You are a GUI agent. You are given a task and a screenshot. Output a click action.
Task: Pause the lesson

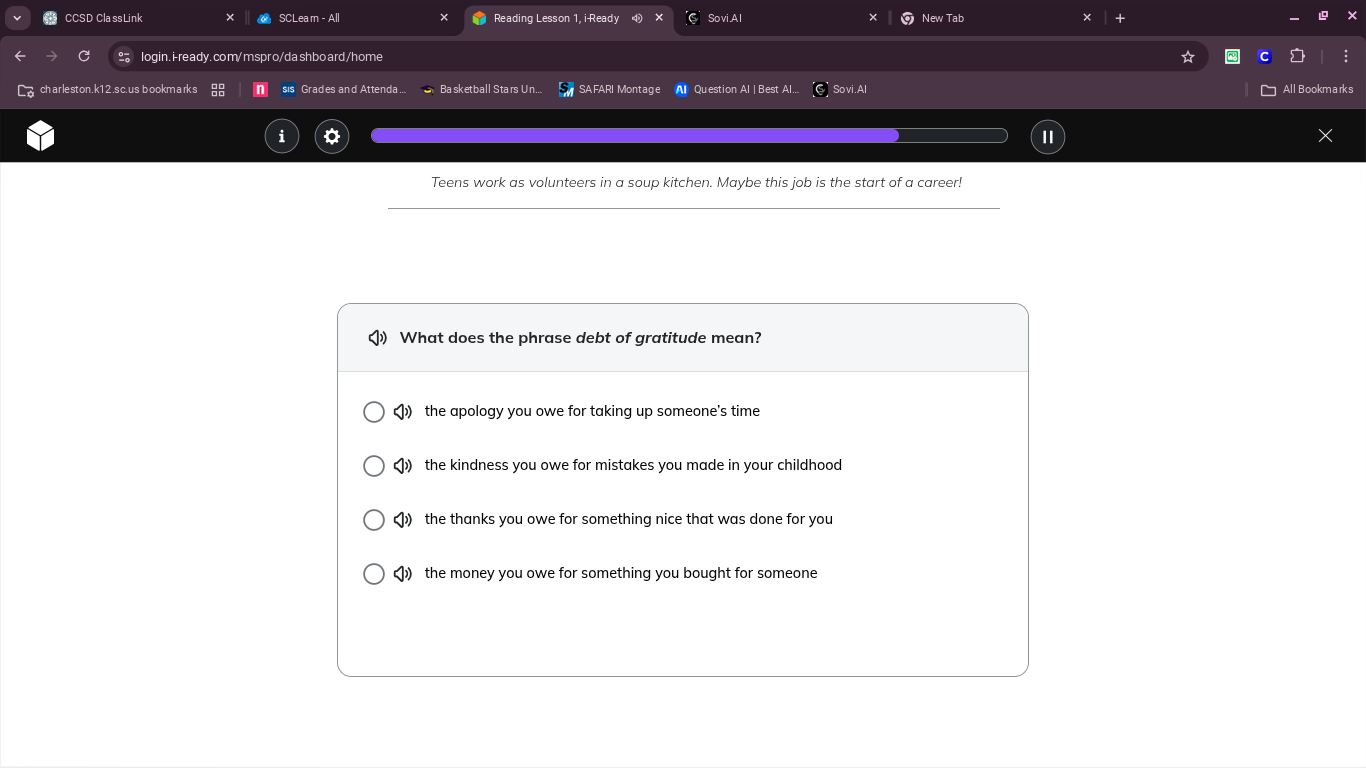pyautogui.click(x=1048, y=136)
